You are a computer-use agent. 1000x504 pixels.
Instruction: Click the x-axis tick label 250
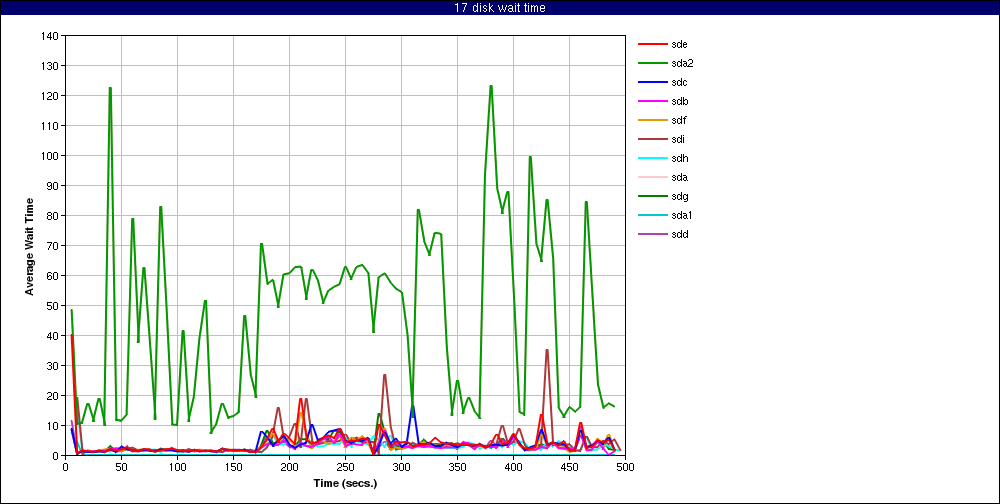coord(345,466)
